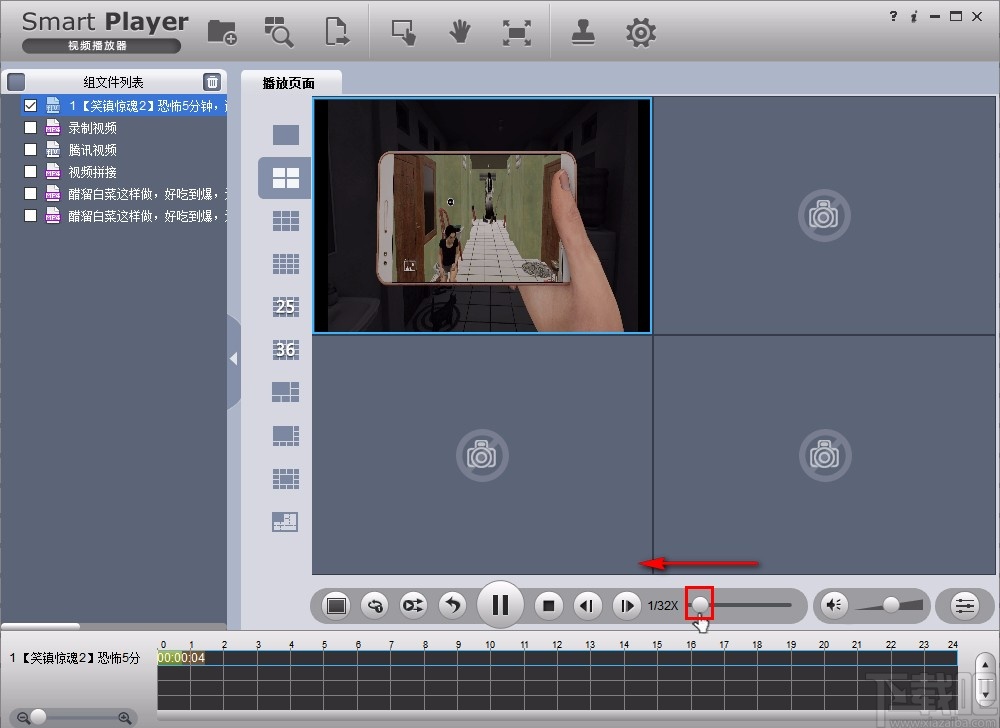Click the fullscreen fit icon in toolbar
The width and height of the screenshot is (1000, 728).
(516, 32)
